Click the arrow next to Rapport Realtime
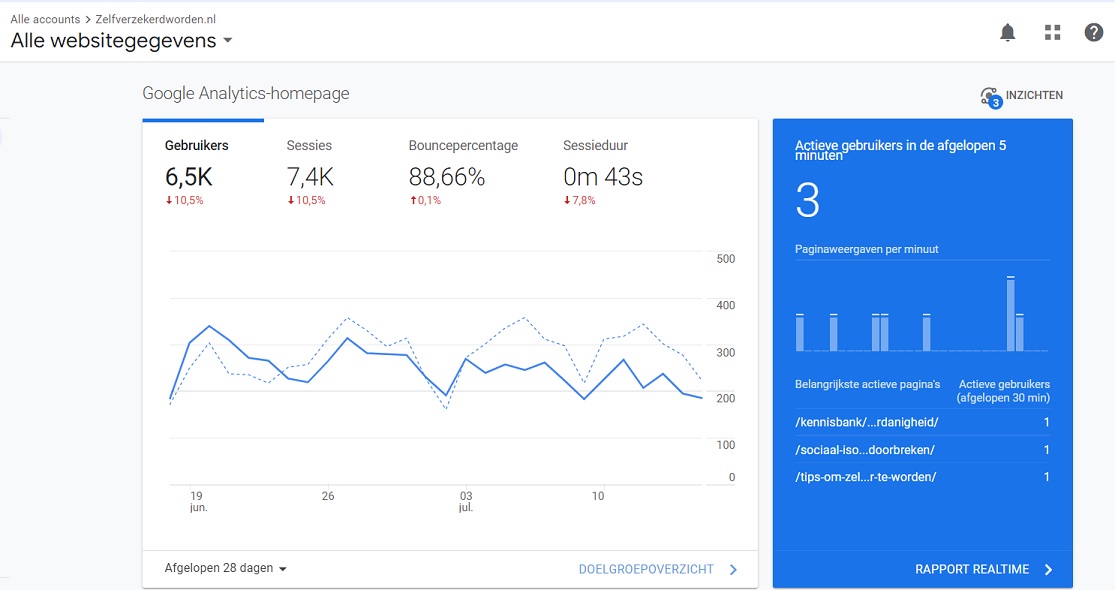Viewport: 1115px width, 590px height. [1048, 569]
